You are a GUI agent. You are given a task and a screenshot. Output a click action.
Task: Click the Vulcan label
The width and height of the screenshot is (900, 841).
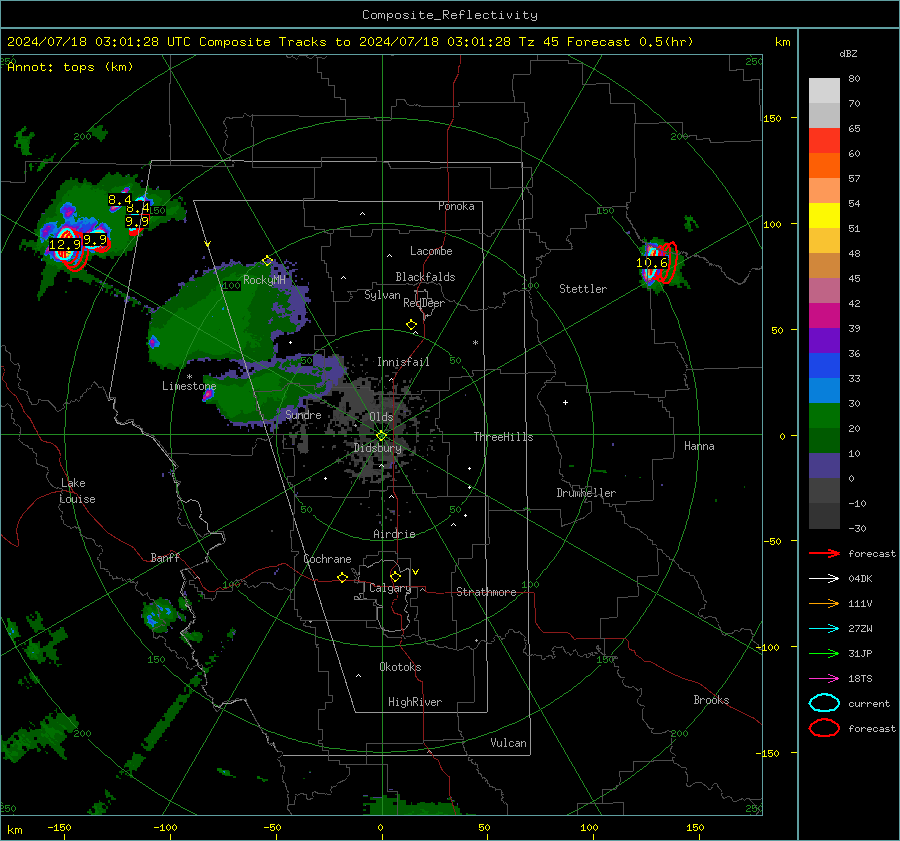[x=508, y=743]
